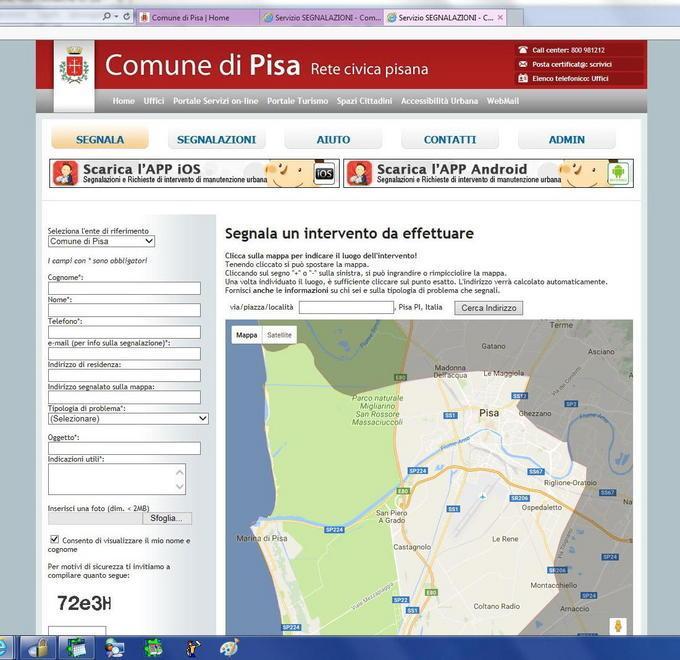Open the user-search network icon in taskbar
Screen dimensions: 680x660
[114, 648]
